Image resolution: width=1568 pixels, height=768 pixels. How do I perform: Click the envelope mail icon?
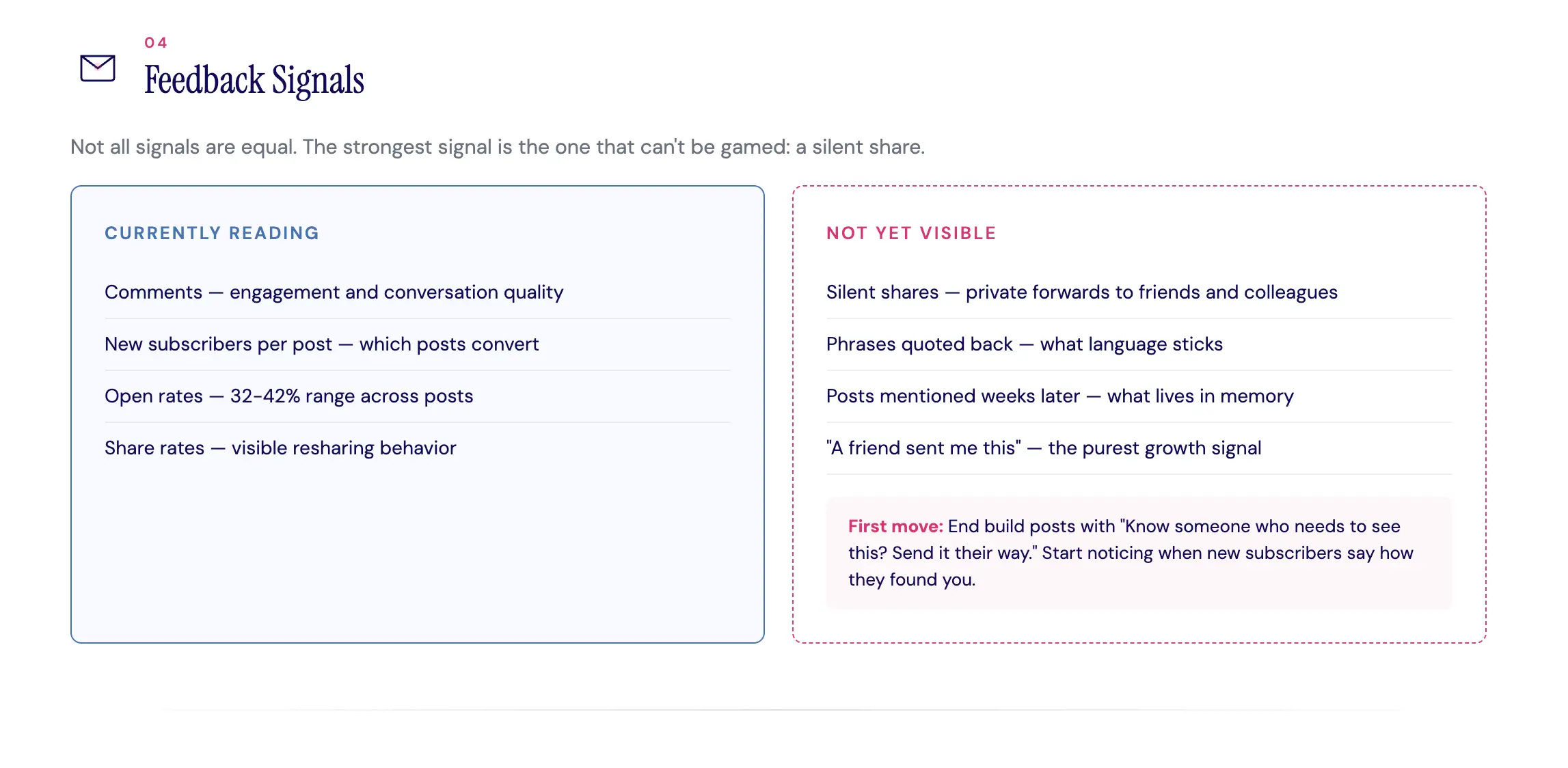pyautogui.click(x=98, y=68)
